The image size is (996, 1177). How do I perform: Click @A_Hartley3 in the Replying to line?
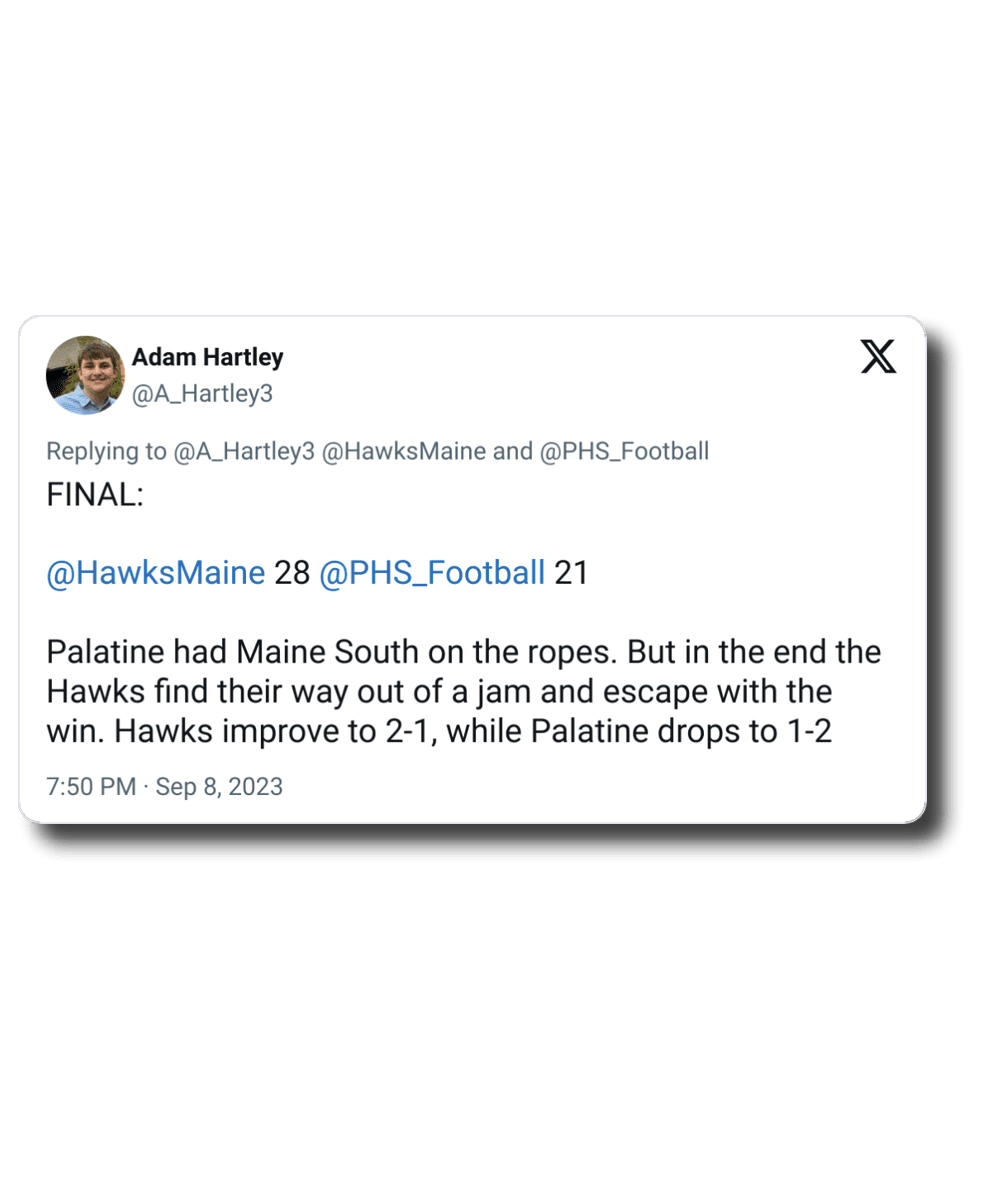245,451
